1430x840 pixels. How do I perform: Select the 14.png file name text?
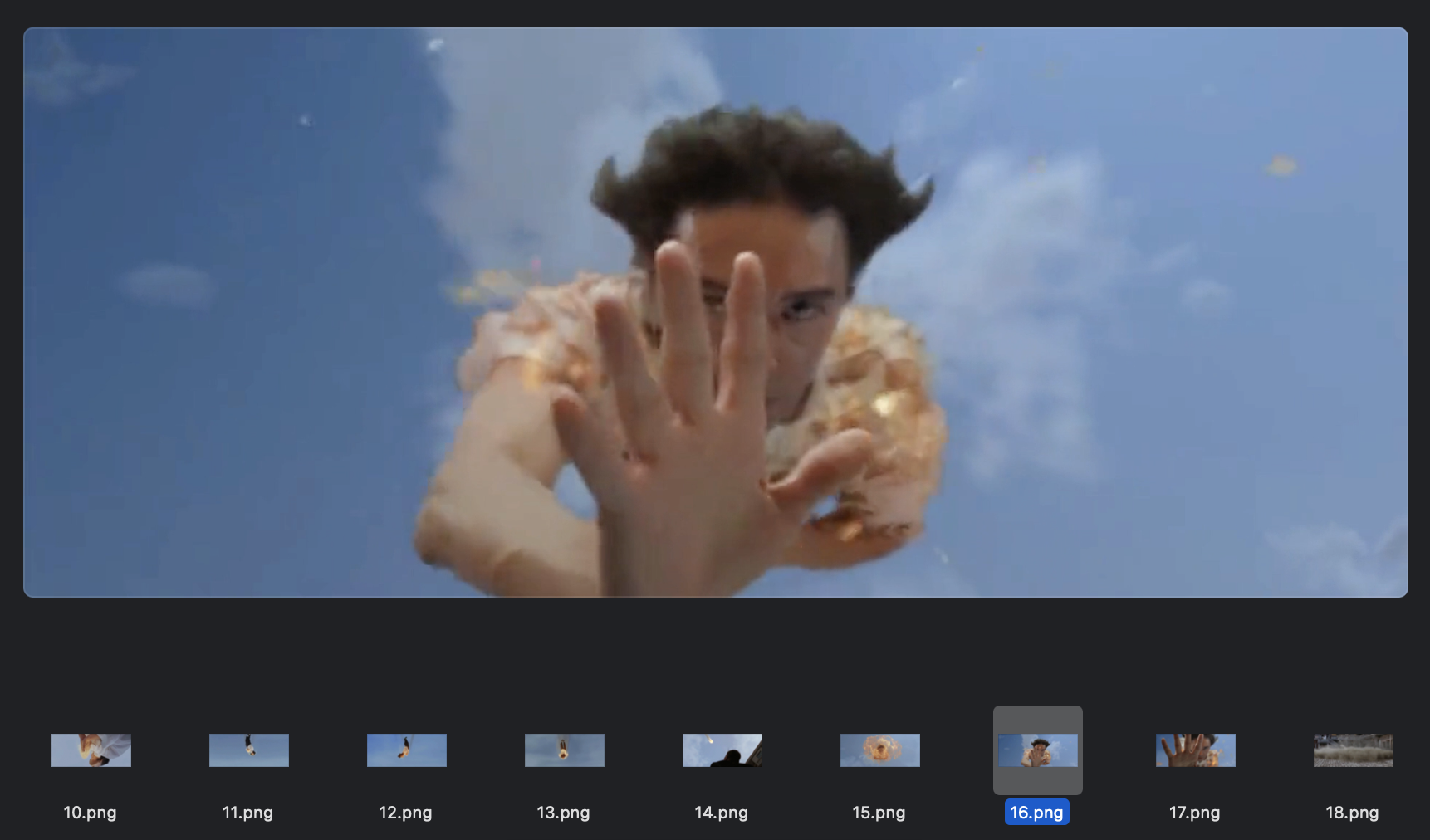pos(721,813)
